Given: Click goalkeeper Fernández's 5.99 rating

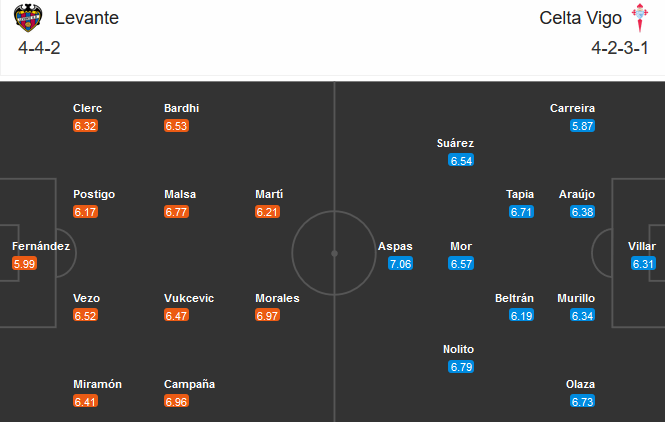Looking at the screenshot, I should [24, 264].
